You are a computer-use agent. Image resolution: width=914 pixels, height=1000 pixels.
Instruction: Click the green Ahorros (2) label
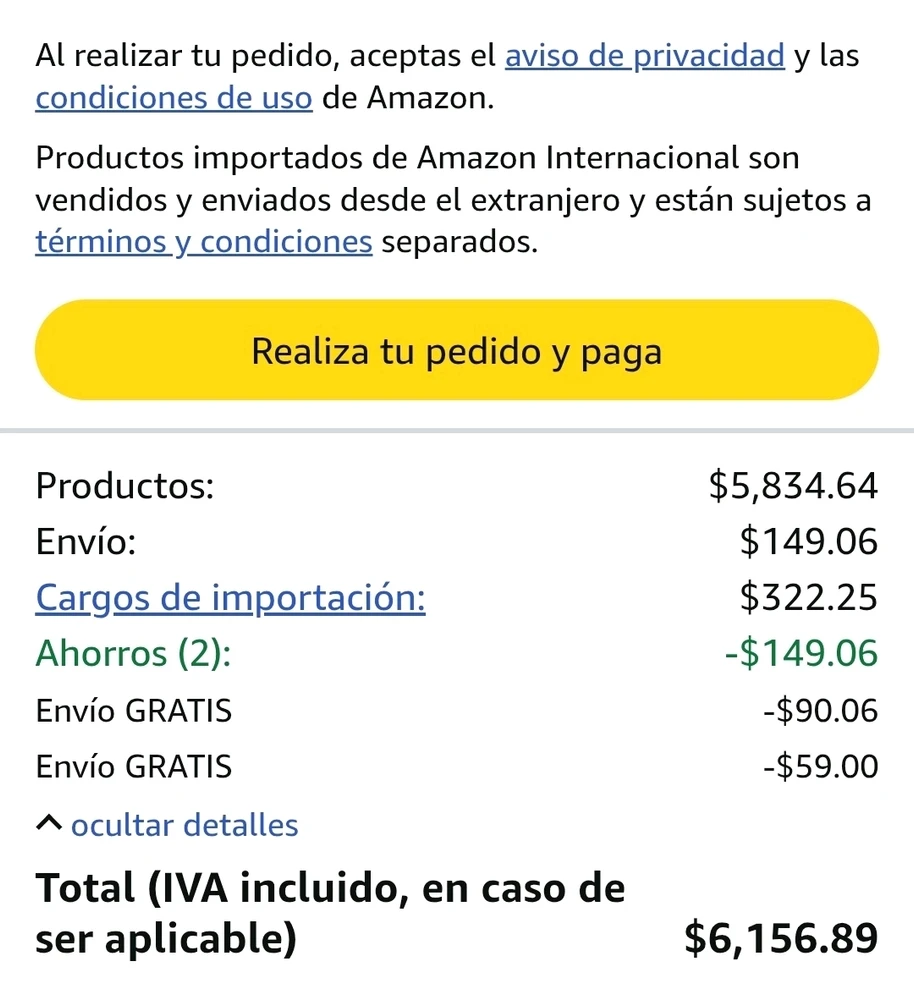click(x=132, y=653)
